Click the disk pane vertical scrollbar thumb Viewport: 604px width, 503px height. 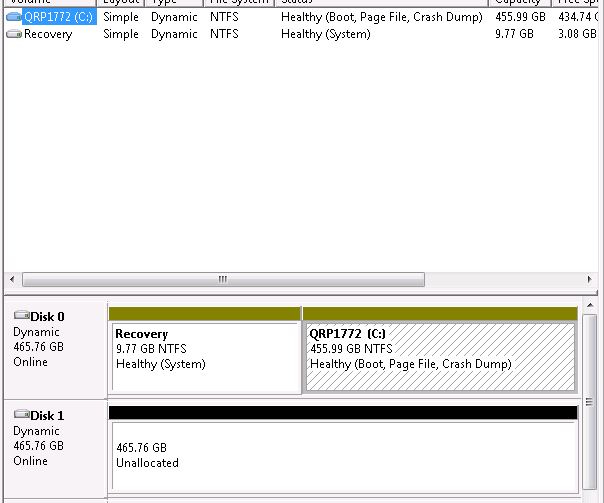590,402
